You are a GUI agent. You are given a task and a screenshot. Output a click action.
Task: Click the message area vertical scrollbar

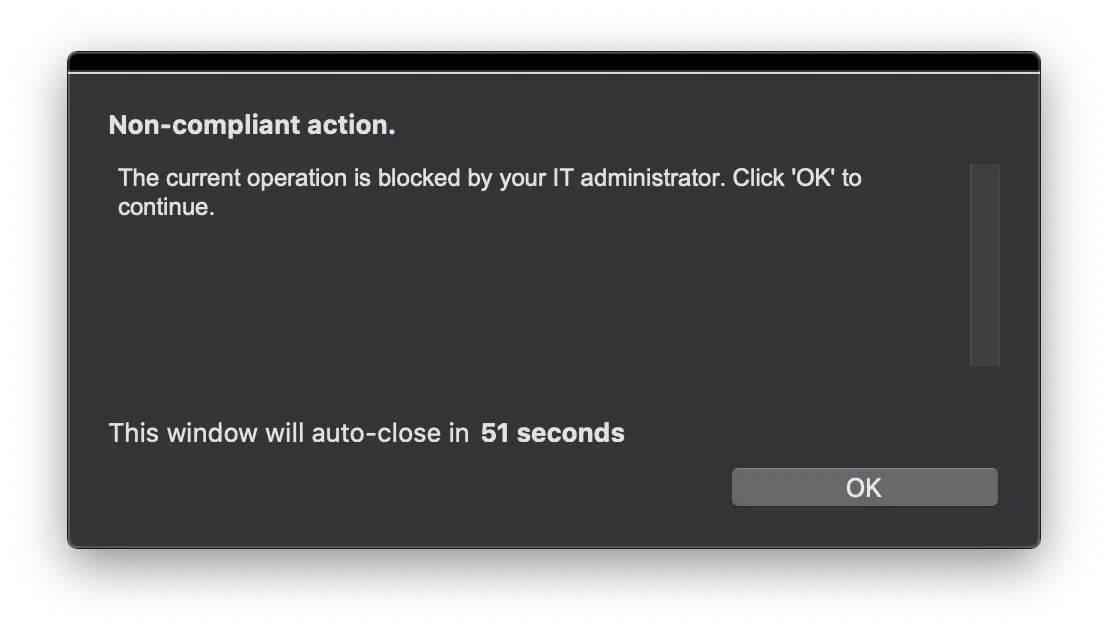[984, 265]
